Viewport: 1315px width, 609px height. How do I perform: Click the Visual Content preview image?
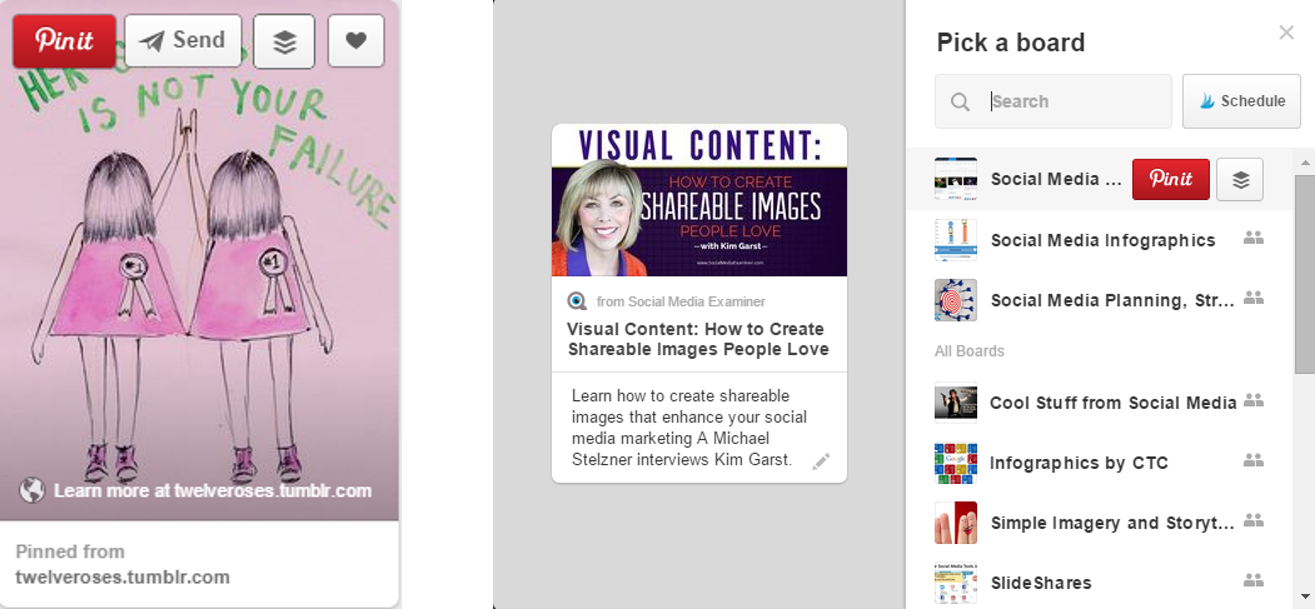[x=699, y=200]
